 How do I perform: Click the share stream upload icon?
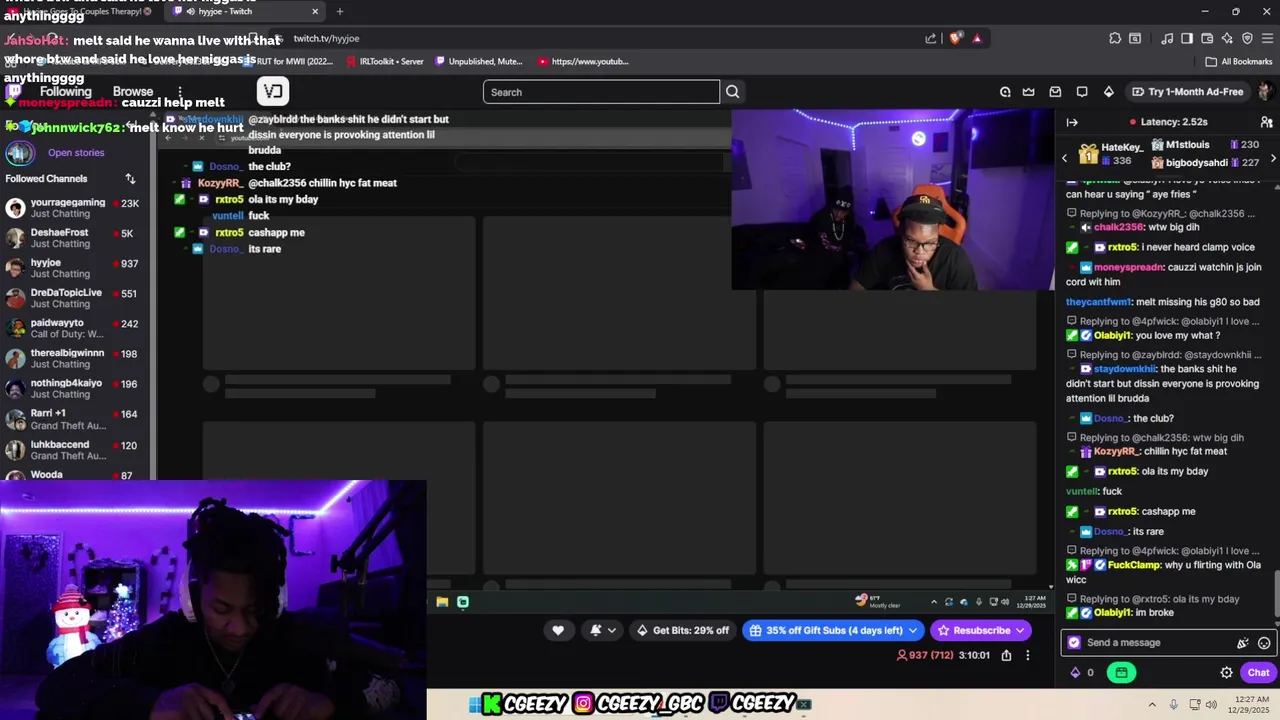point(1006,655)
